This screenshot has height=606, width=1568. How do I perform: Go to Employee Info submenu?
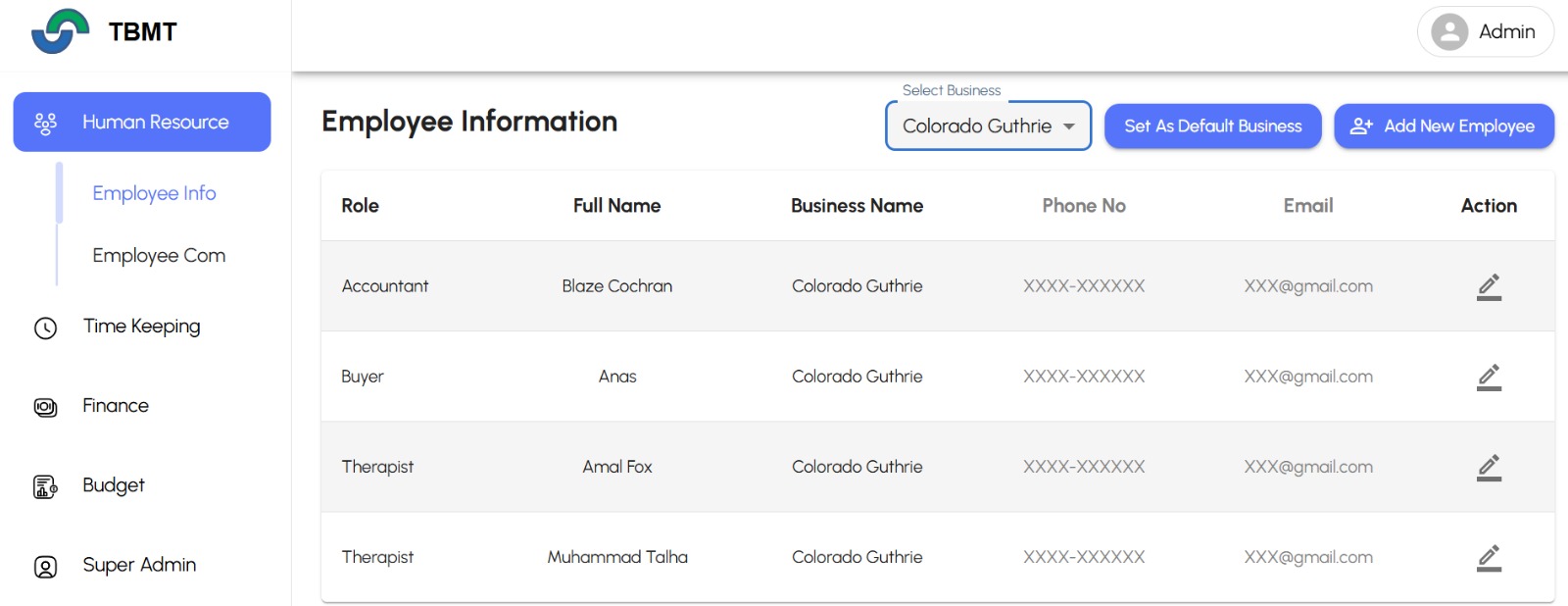[x=154, y=193]
